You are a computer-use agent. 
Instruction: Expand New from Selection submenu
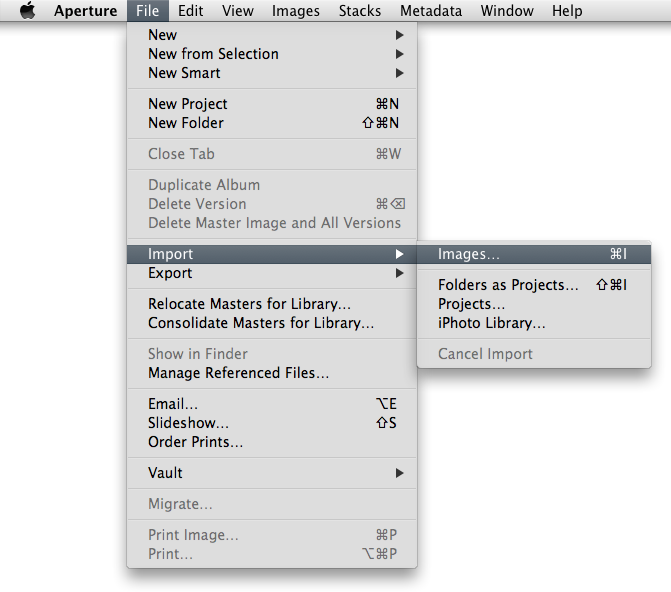coord(213,54)
